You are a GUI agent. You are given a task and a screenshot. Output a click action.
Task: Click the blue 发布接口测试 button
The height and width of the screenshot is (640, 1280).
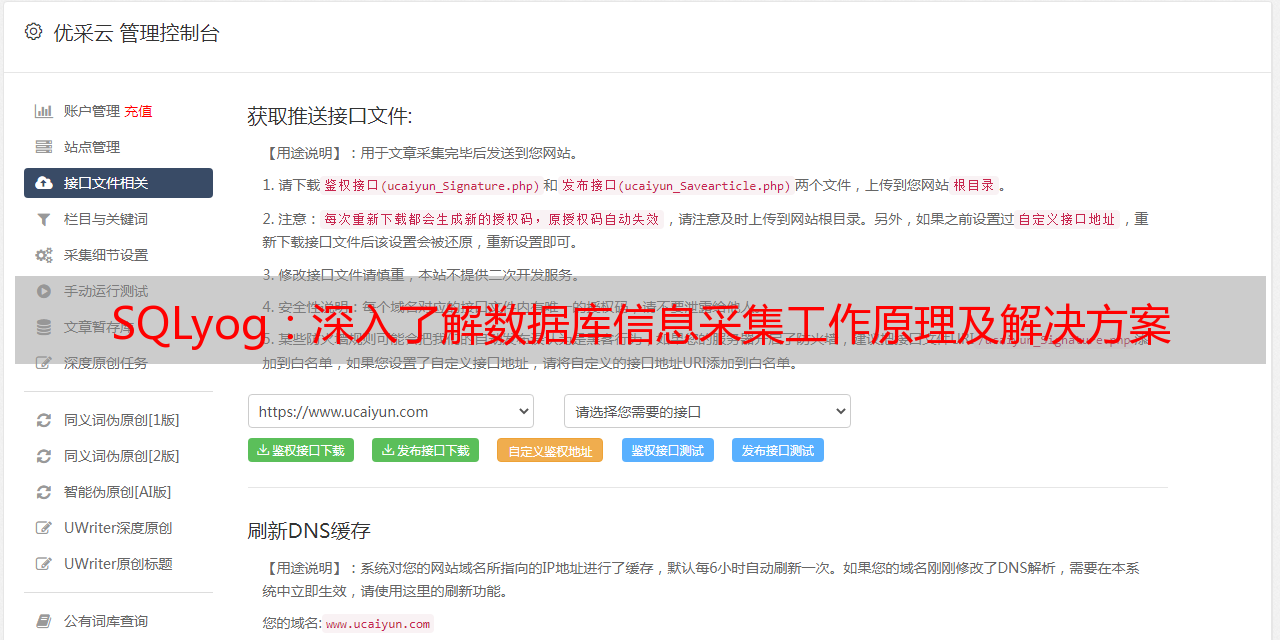pyautogui.click(x=778, y=450)
